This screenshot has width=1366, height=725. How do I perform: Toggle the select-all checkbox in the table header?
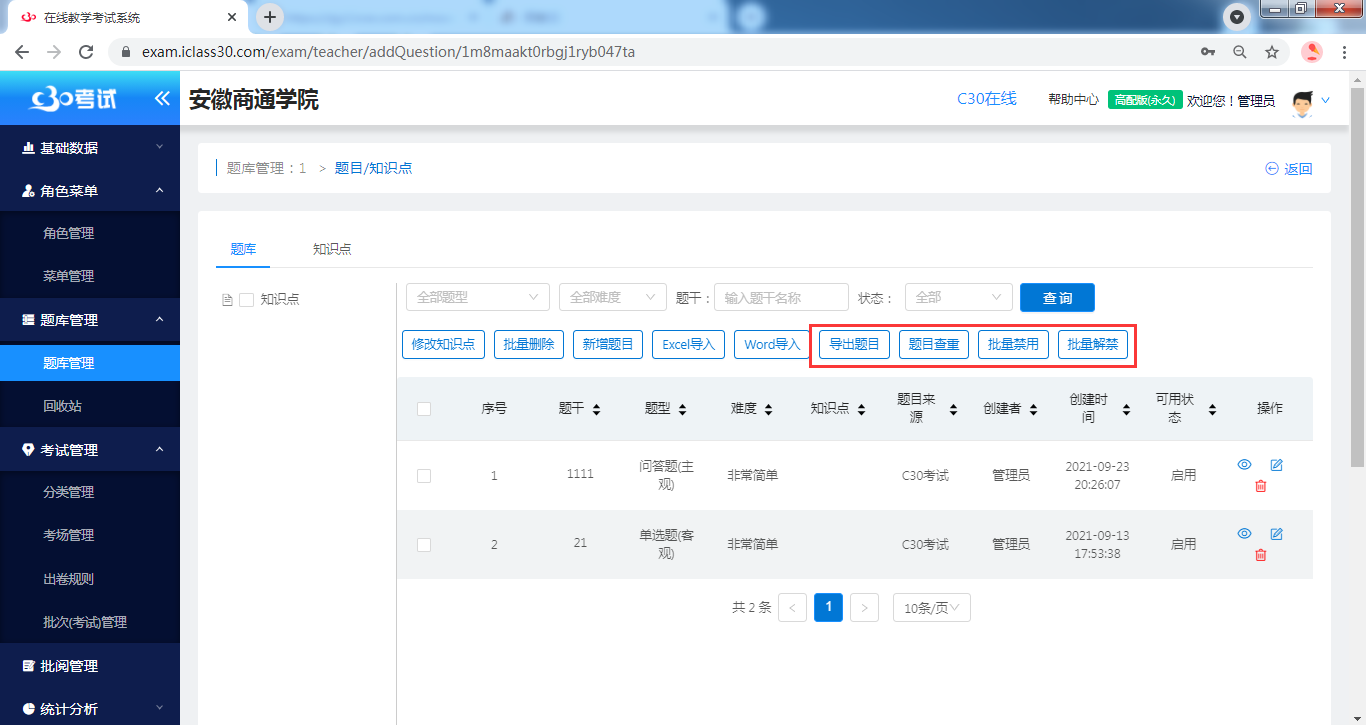424,409
